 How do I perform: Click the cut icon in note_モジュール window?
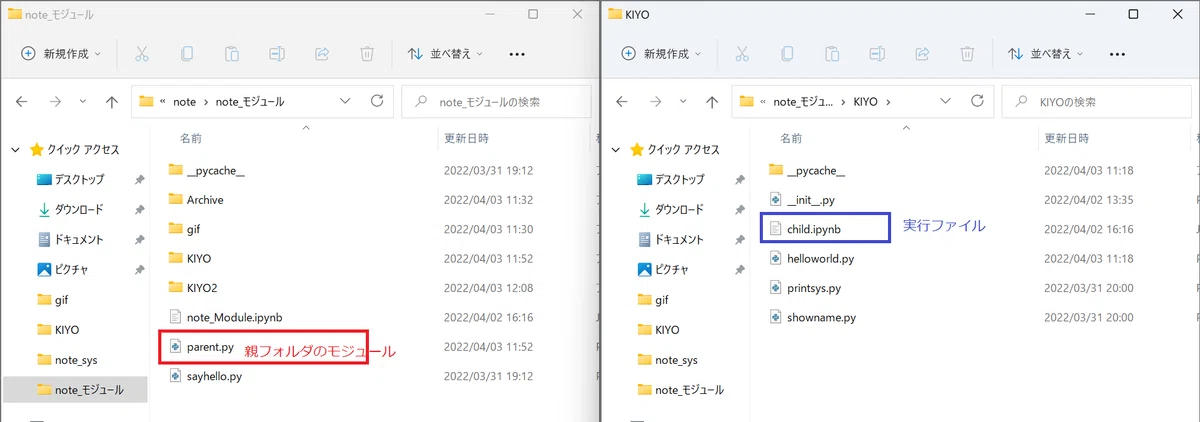141,54
